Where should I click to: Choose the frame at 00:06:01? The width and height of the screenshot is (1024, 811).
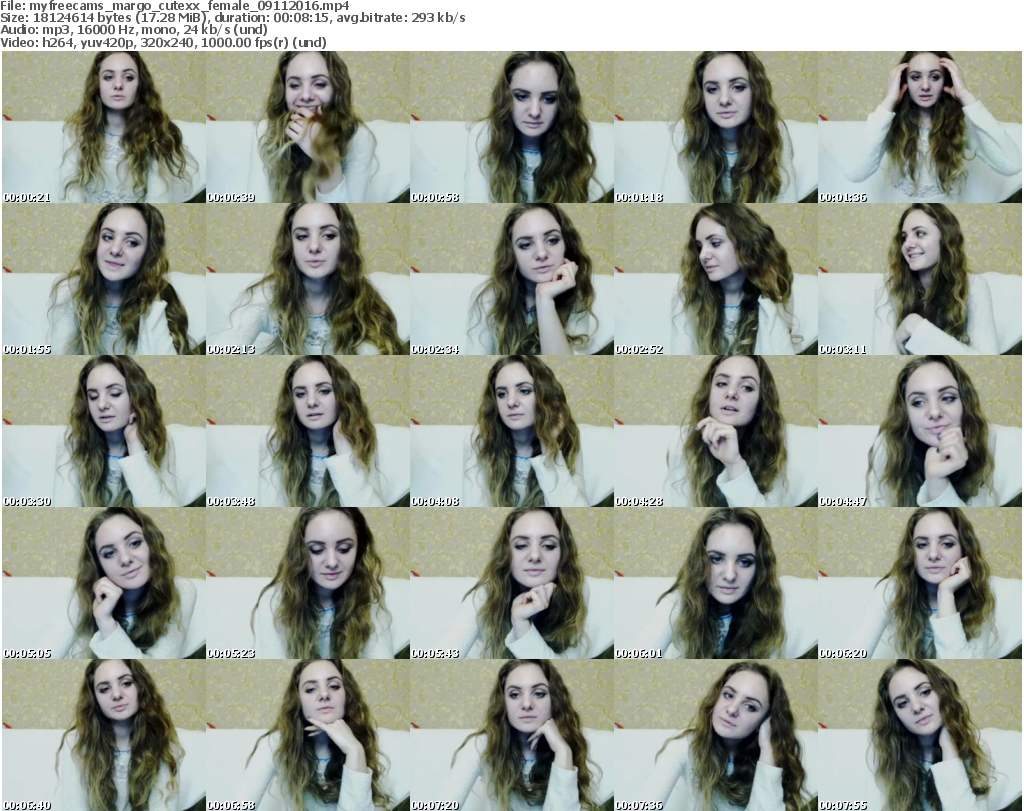click(716, 583)
